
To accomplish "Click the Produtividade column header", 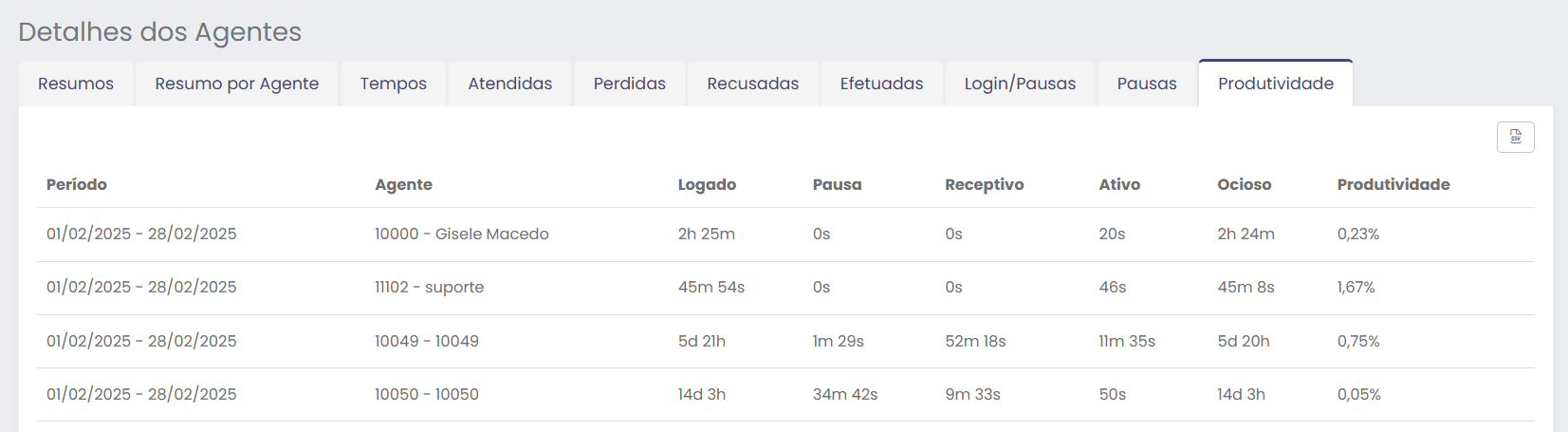I will point(1393,184).
